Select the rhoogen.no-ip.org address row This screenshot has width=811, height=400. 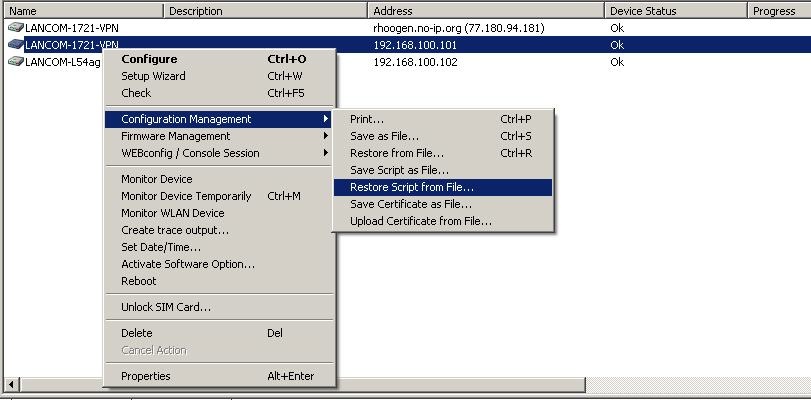[x=458, y=29]
